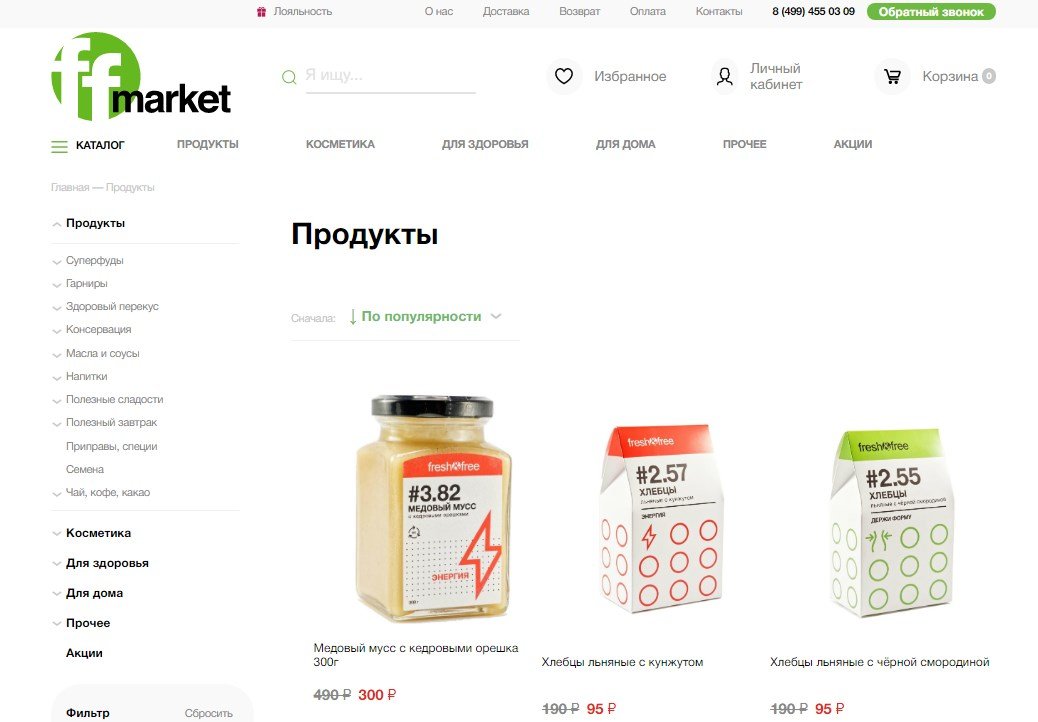
Task: Collapse the Продукты sidebar section
Action: pyautogui.click(x=57, y=224)
